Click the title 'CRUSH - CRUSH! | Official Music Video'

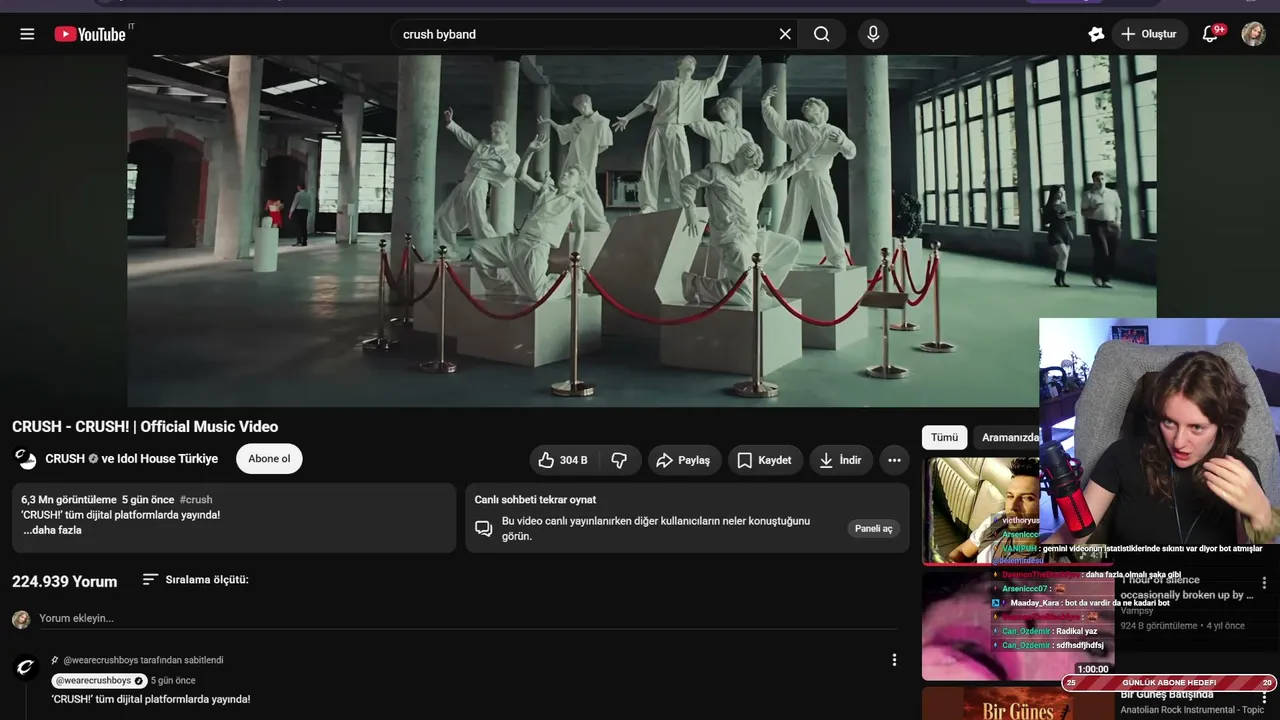(x=145, y=427)
